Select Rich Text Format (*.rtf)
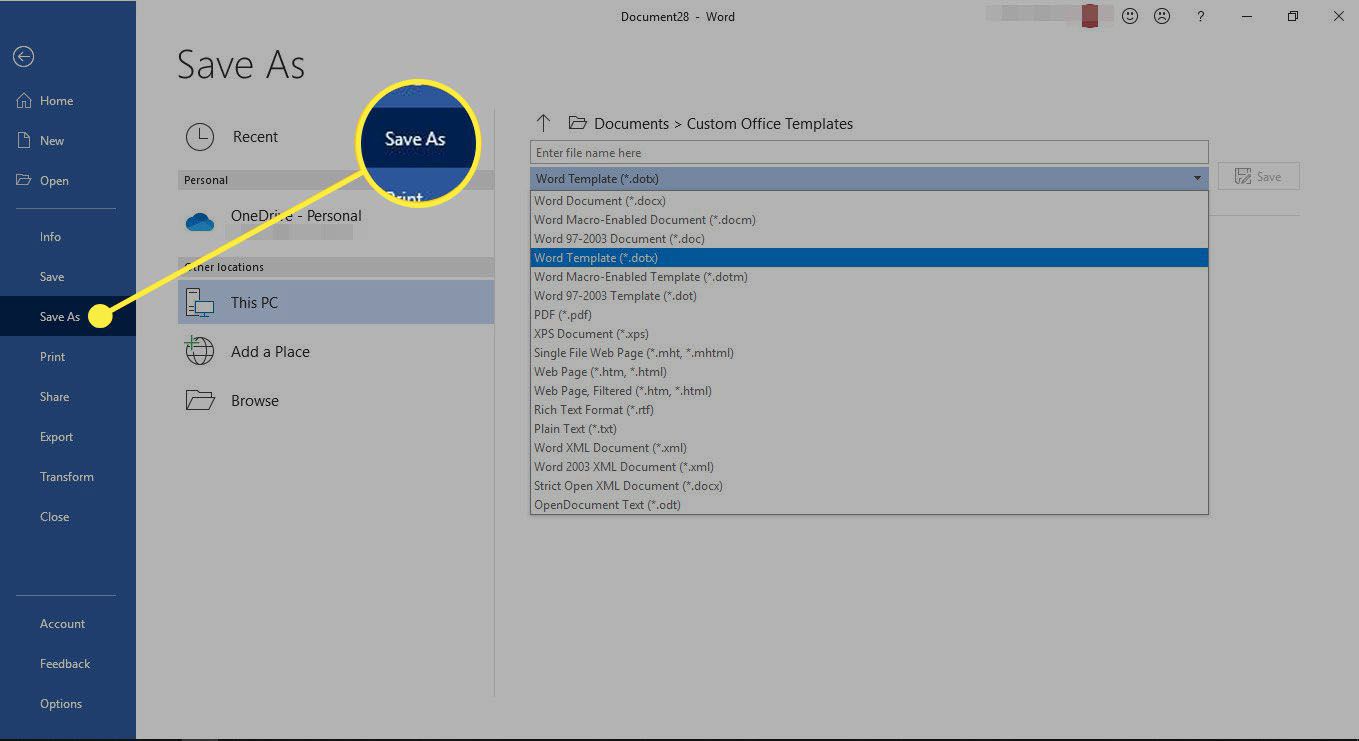Viewport: 1359px width, 741px height. tap(869, 410)
